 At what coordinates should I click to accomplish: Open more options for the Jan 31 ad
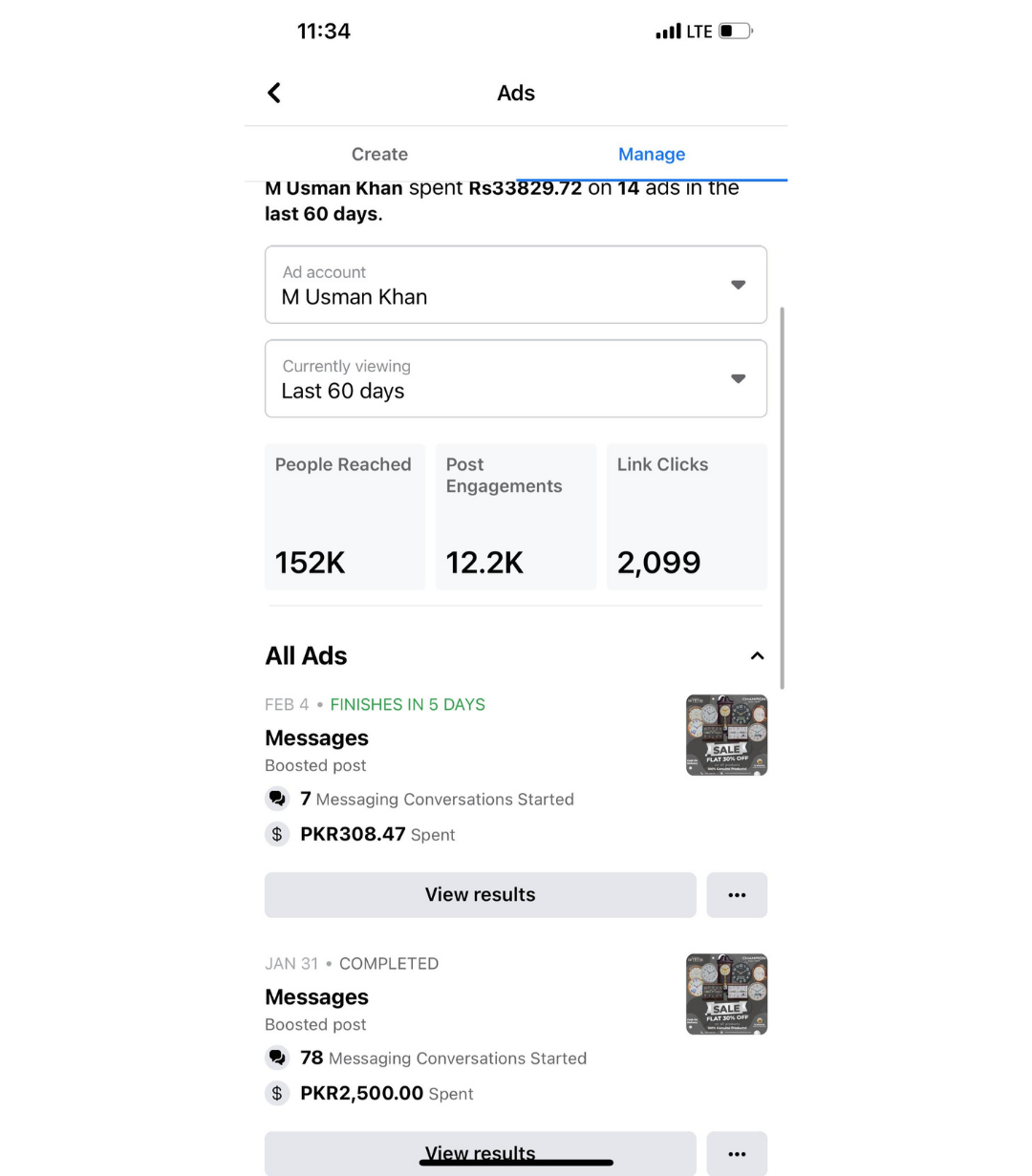tap(737, 1154)
